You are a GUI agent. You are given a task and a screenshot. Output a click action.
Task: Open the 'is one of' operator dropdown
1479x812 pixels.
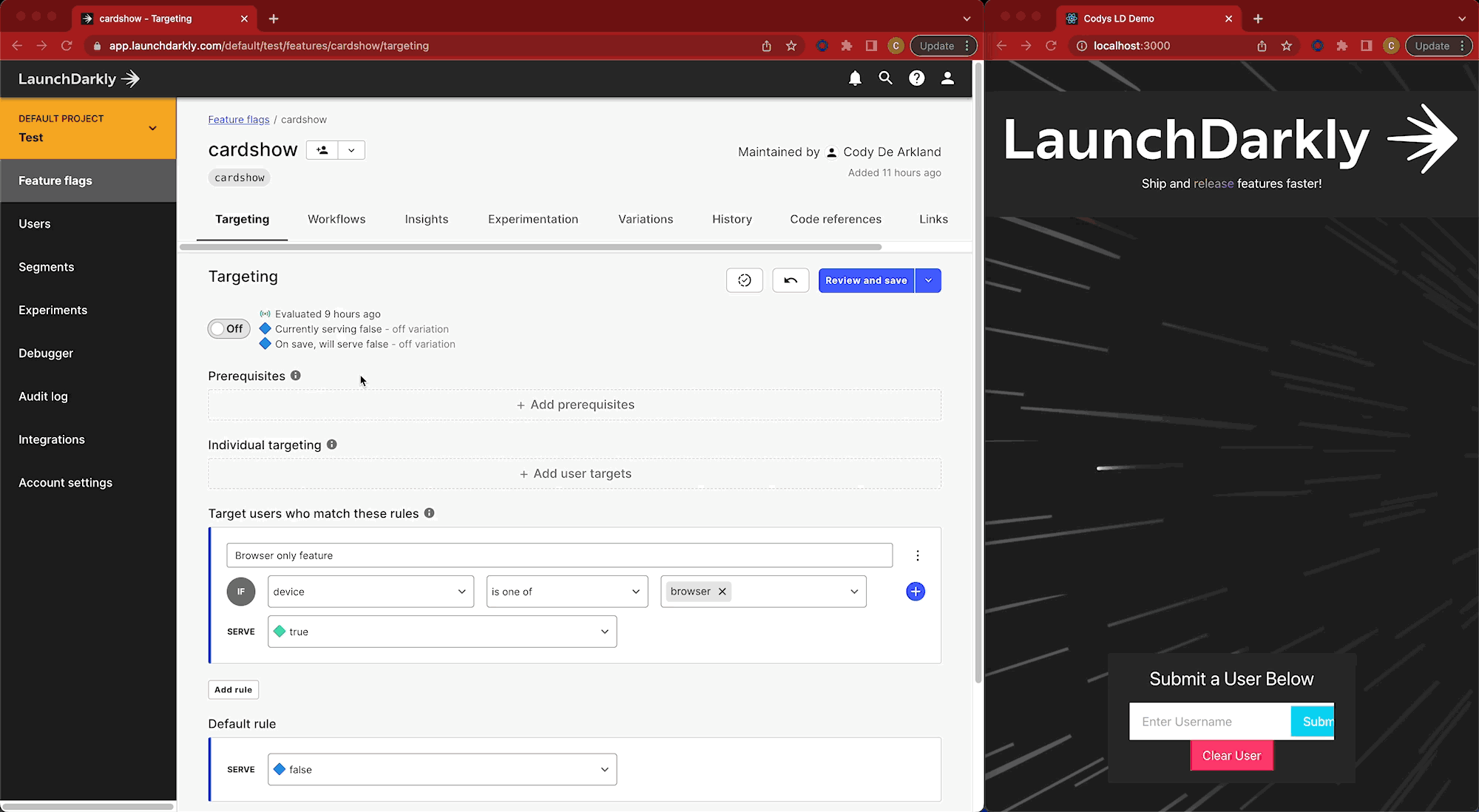tap(567, 592)
